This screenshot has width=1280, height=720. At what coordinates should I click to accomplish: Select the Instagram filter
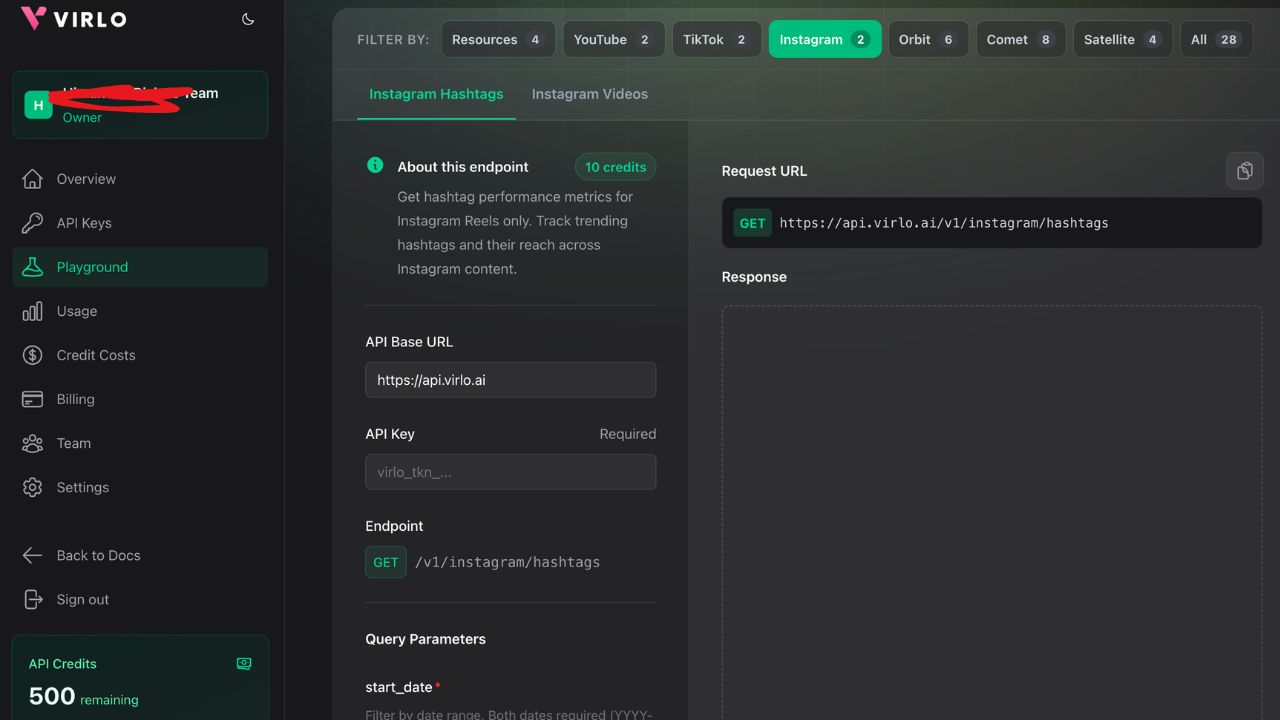(825, 39)
